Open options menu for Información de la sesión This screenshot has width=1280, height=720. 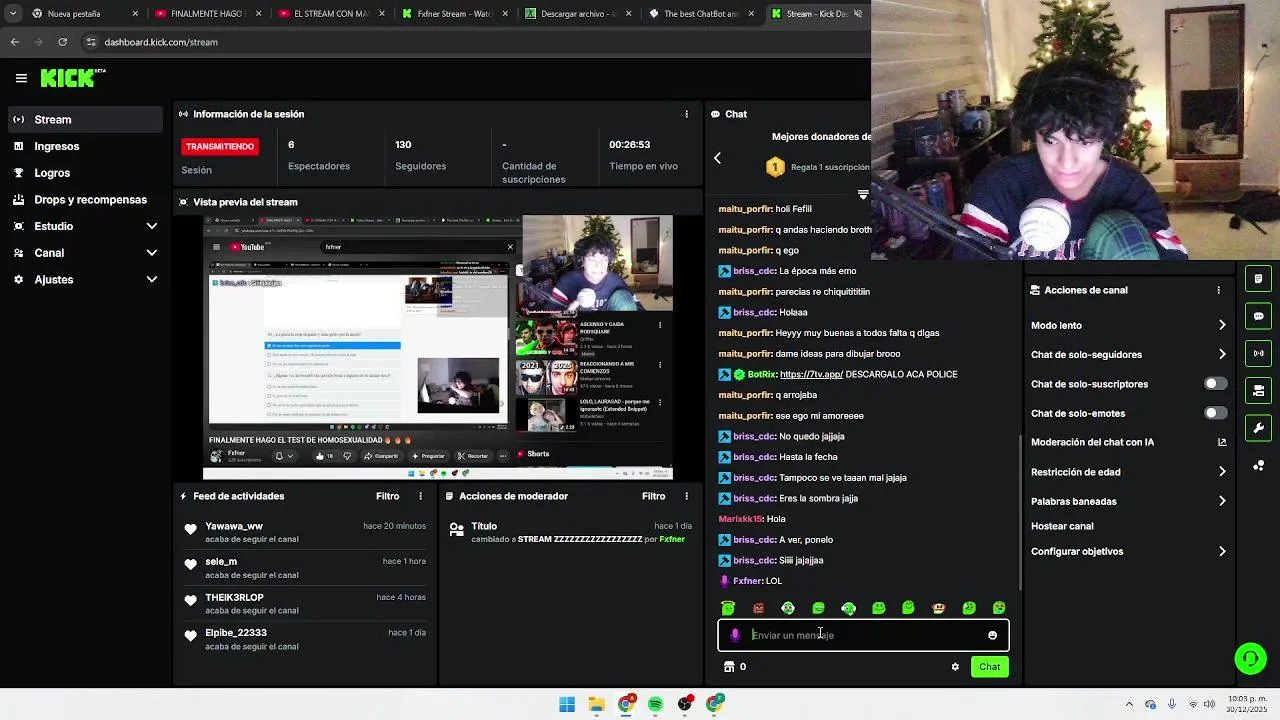(x=686, y=114)
